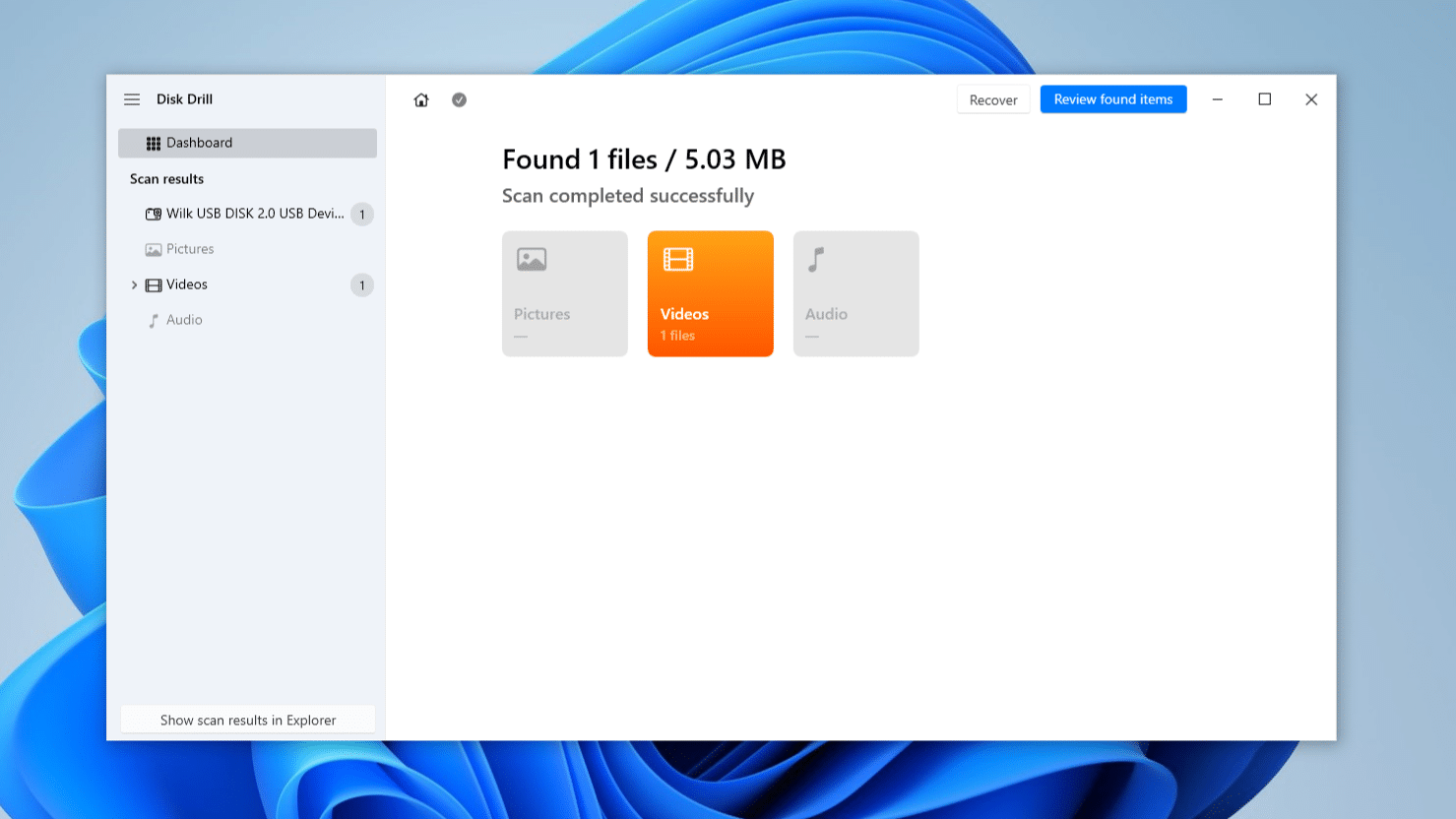1456x819 pixels.
Task: Open the orange Videos category tile
Action: pyautogui.click(x=711, y=293)
